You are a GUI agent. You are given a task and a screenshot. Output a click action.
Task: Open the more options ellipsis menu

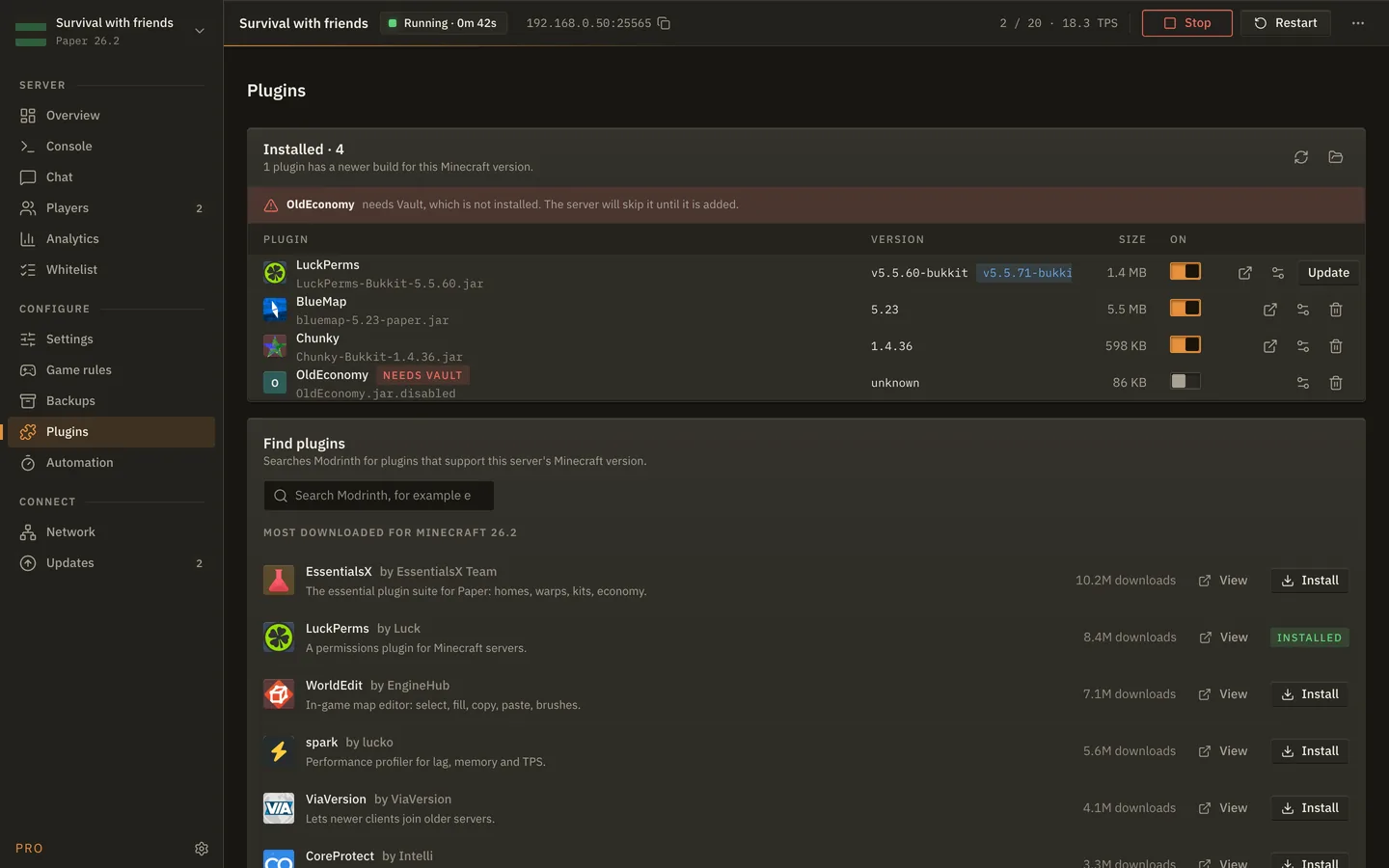(1358, 23)
